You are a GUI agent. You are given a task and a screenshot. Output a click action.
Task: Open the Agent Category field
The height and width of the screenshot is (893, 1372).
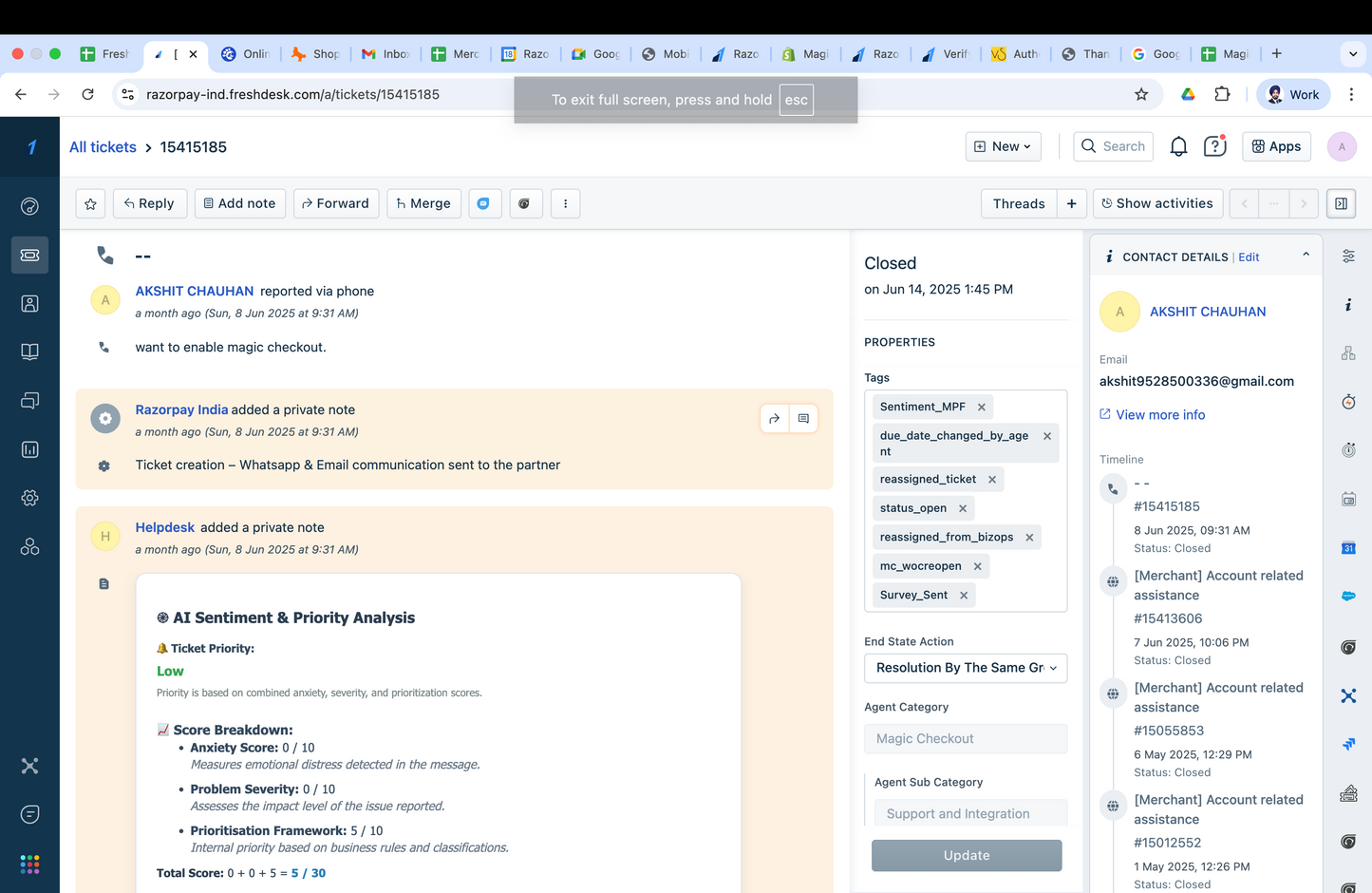point(966,739)
